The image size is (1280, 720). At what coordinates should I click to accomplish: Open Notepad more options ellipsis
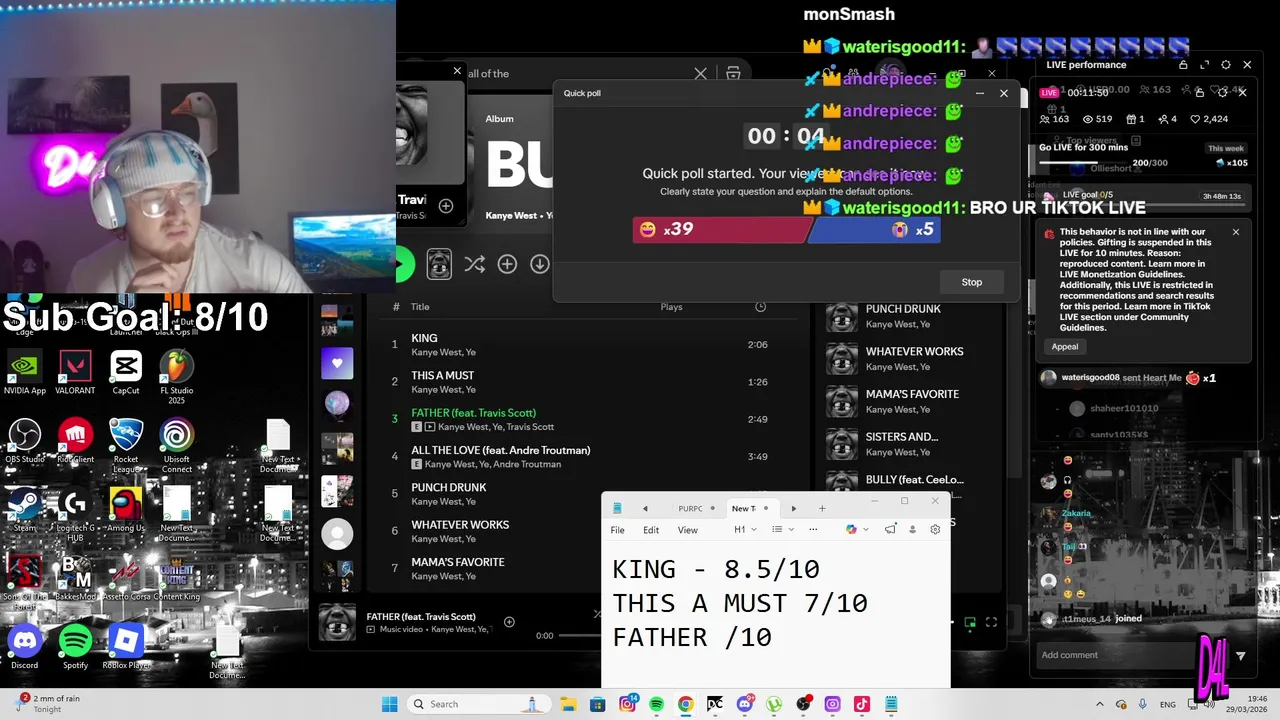point(813,529)
